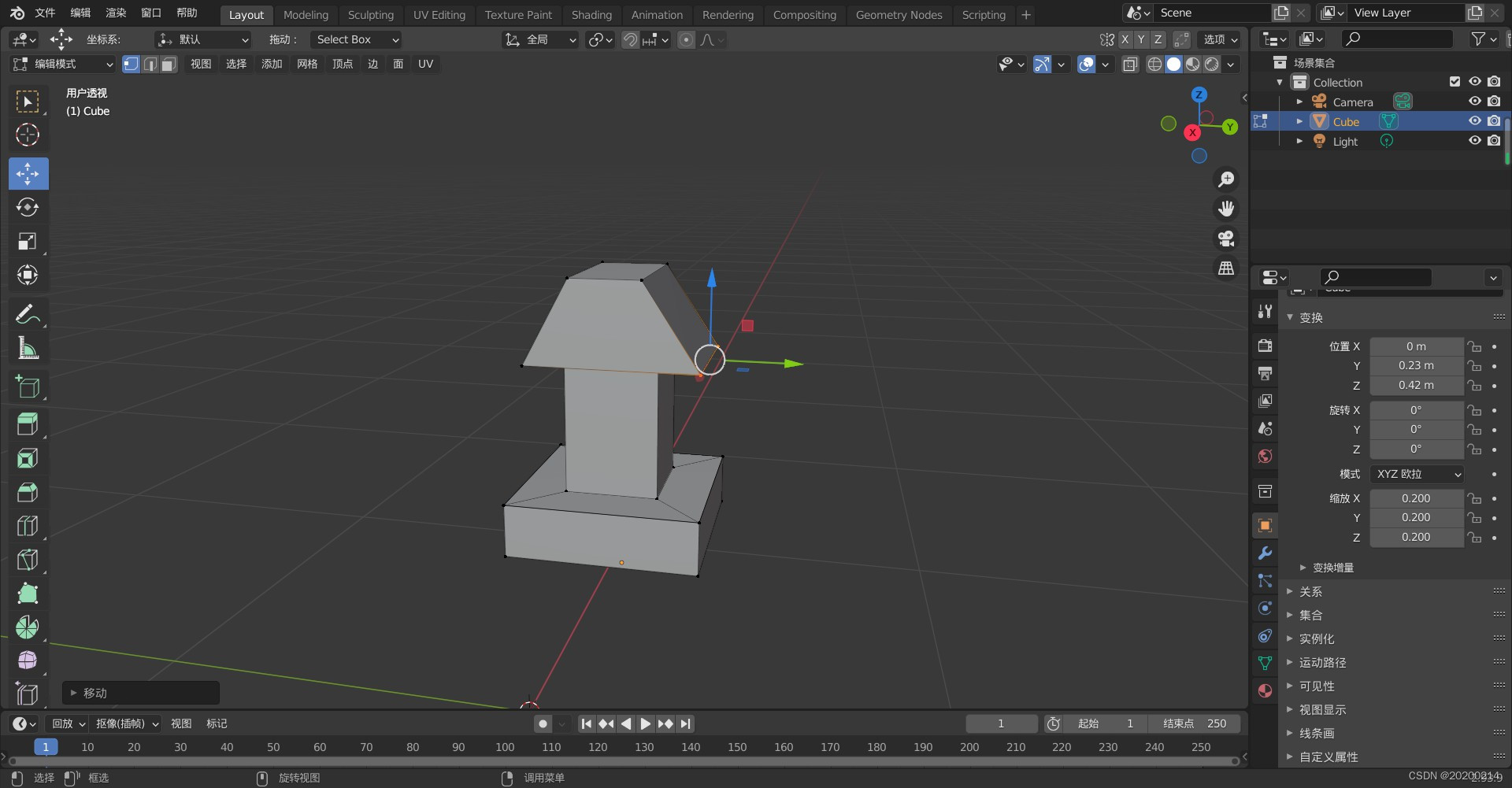Viewport: 1512px width, 788px height.
Task: Click the pan hand viewport icon
Action: pyautogui.click(x=1226, y=209)
